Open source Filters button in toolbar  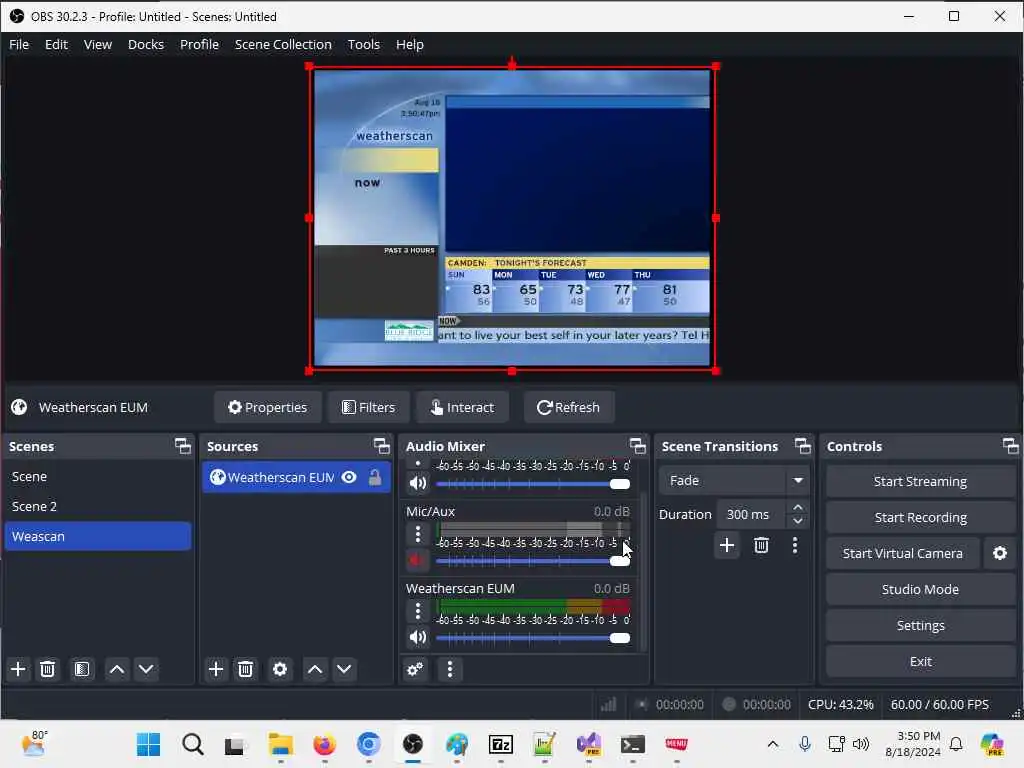pos(369,408)
